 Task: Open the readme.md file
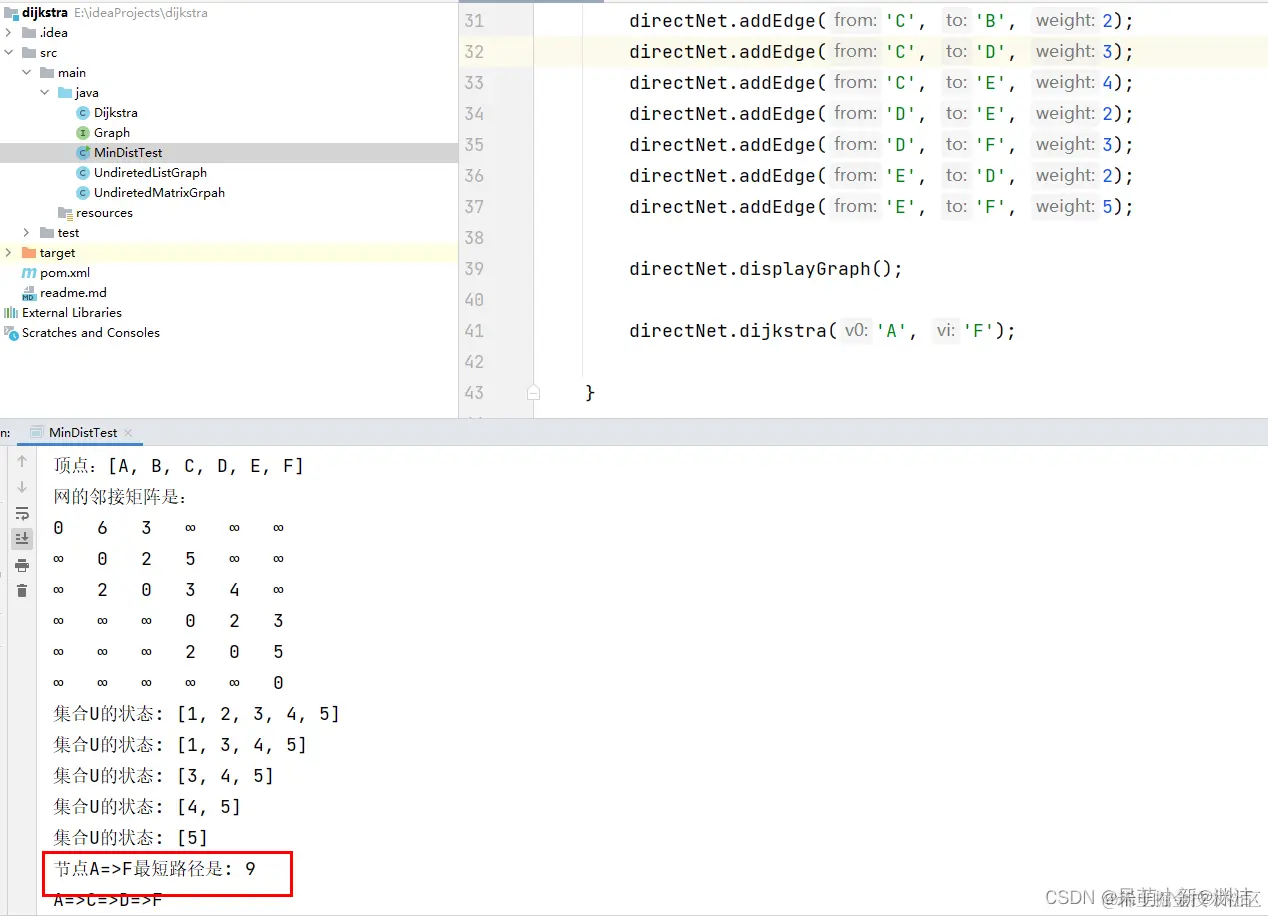[73, 293]
